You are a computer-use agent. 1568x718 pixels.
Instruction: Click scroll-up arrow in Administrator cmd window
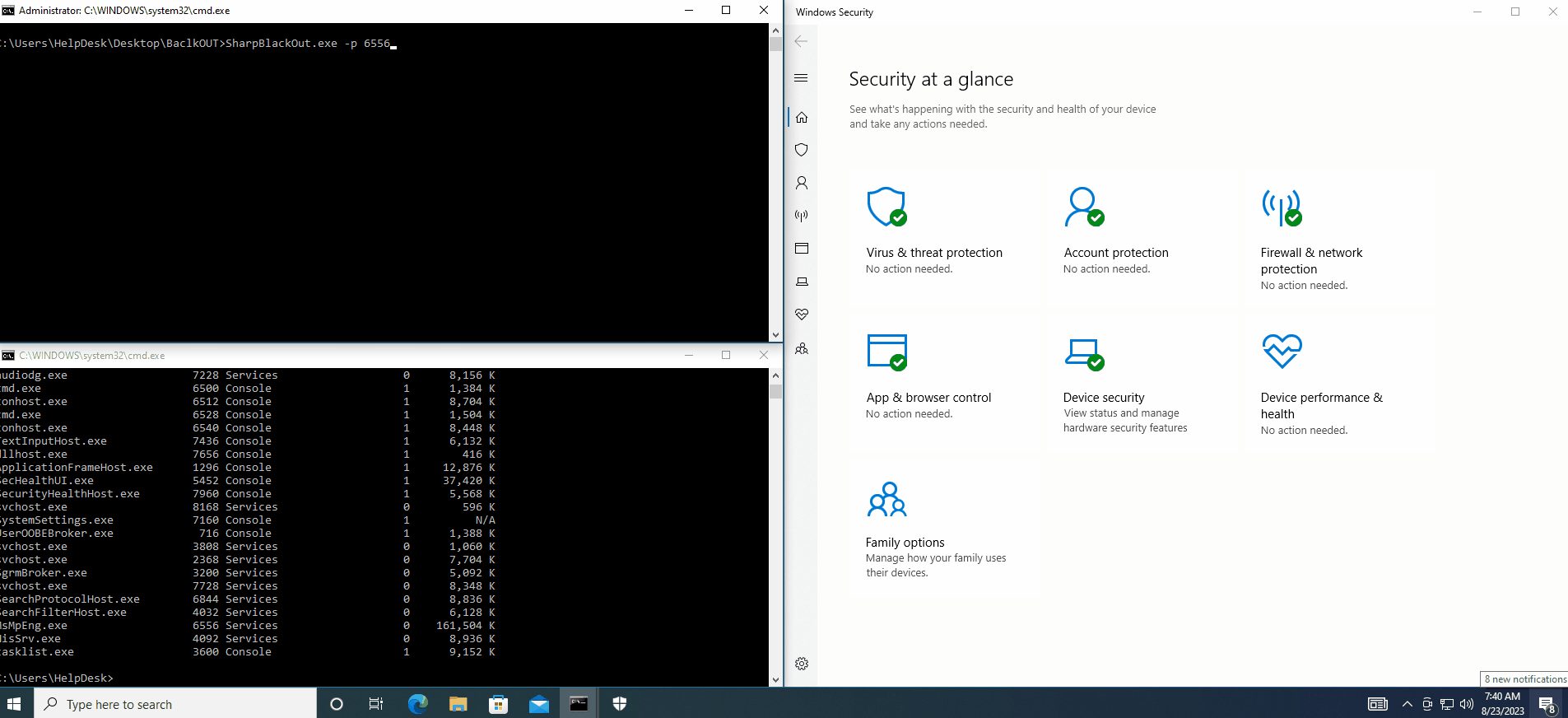pyautogui.click(x=775, y=30)
